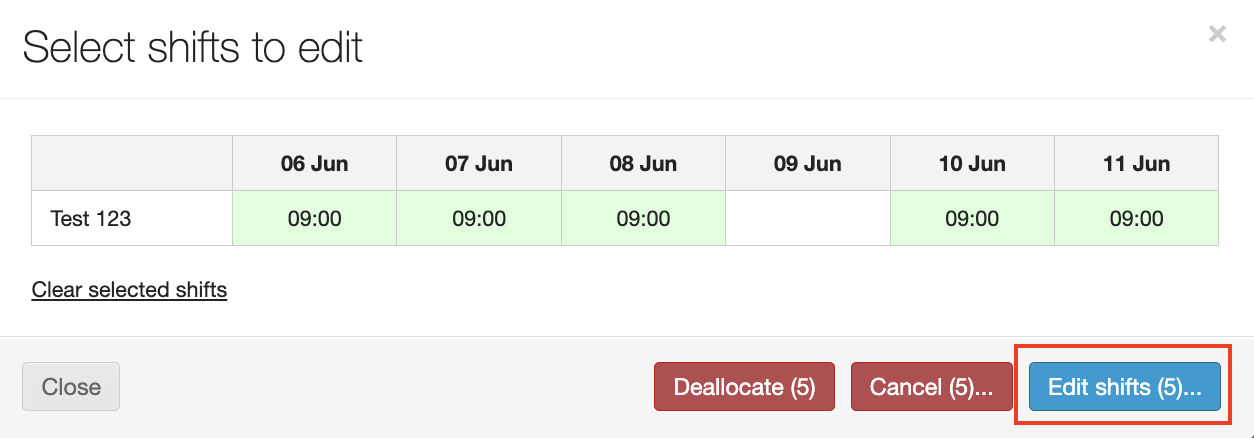The height and width of the screenshot is (438, 1254).
Task: Click the 10 Jun column header
Action: 972,164
